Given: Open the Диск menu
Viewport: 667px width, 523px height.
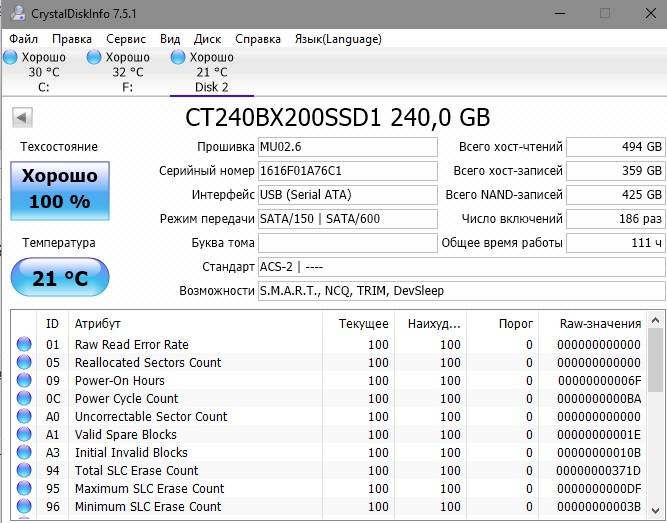Looking at the screenshot, I should click(207, 39).
